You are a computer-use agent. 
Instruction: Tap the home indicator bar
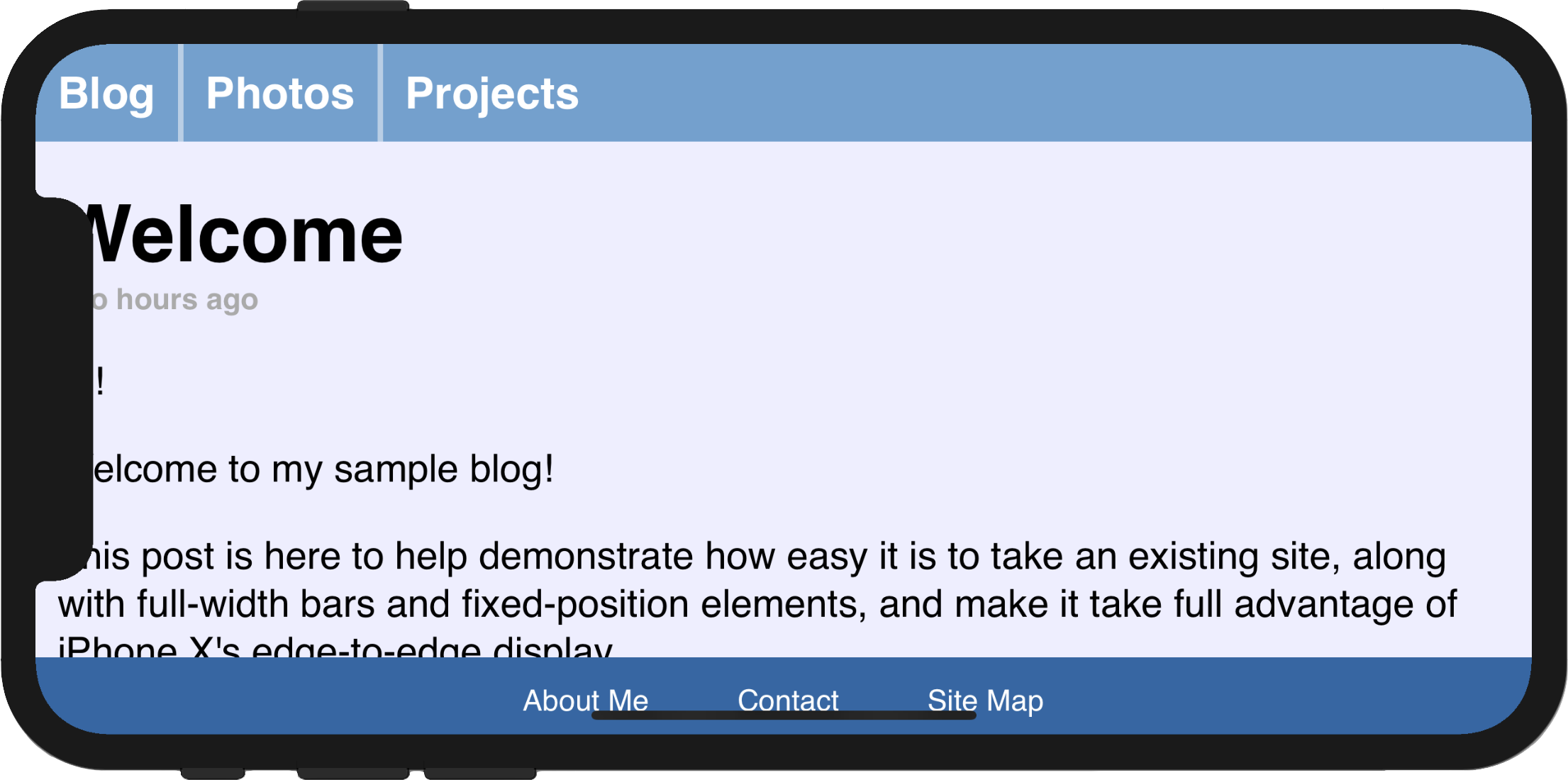coord(784,715)
